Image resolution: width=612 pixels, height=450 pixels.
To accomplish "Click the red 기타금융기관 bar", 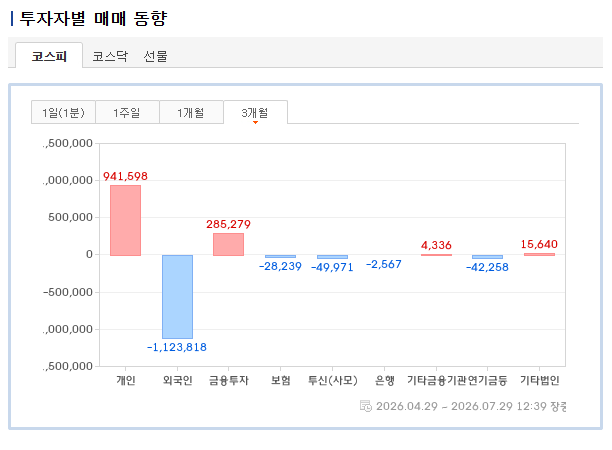I will [436, 255].
